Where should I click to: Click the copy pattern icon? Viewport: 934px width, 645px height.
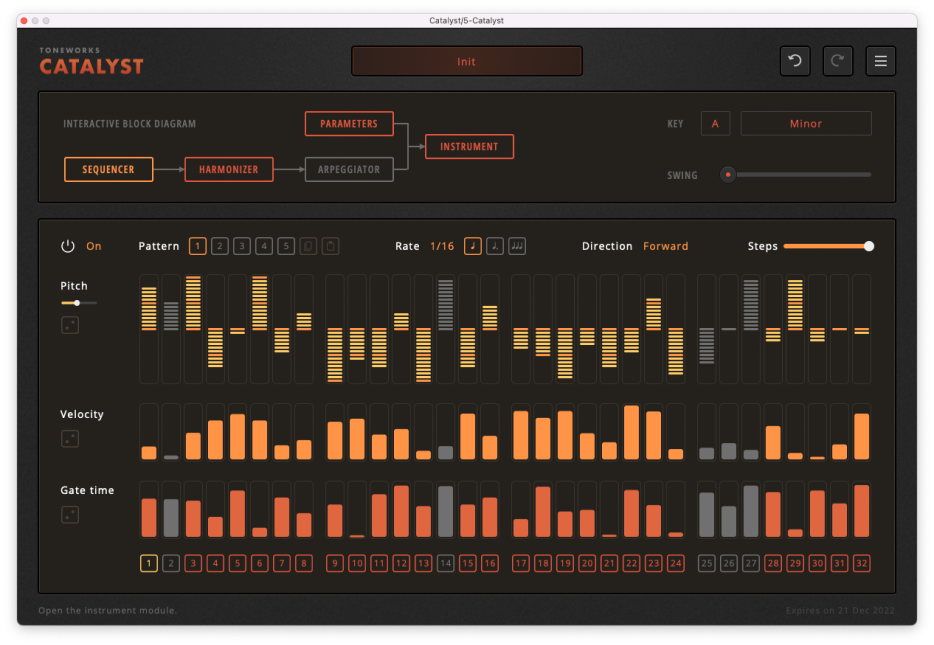click(308, 245)
